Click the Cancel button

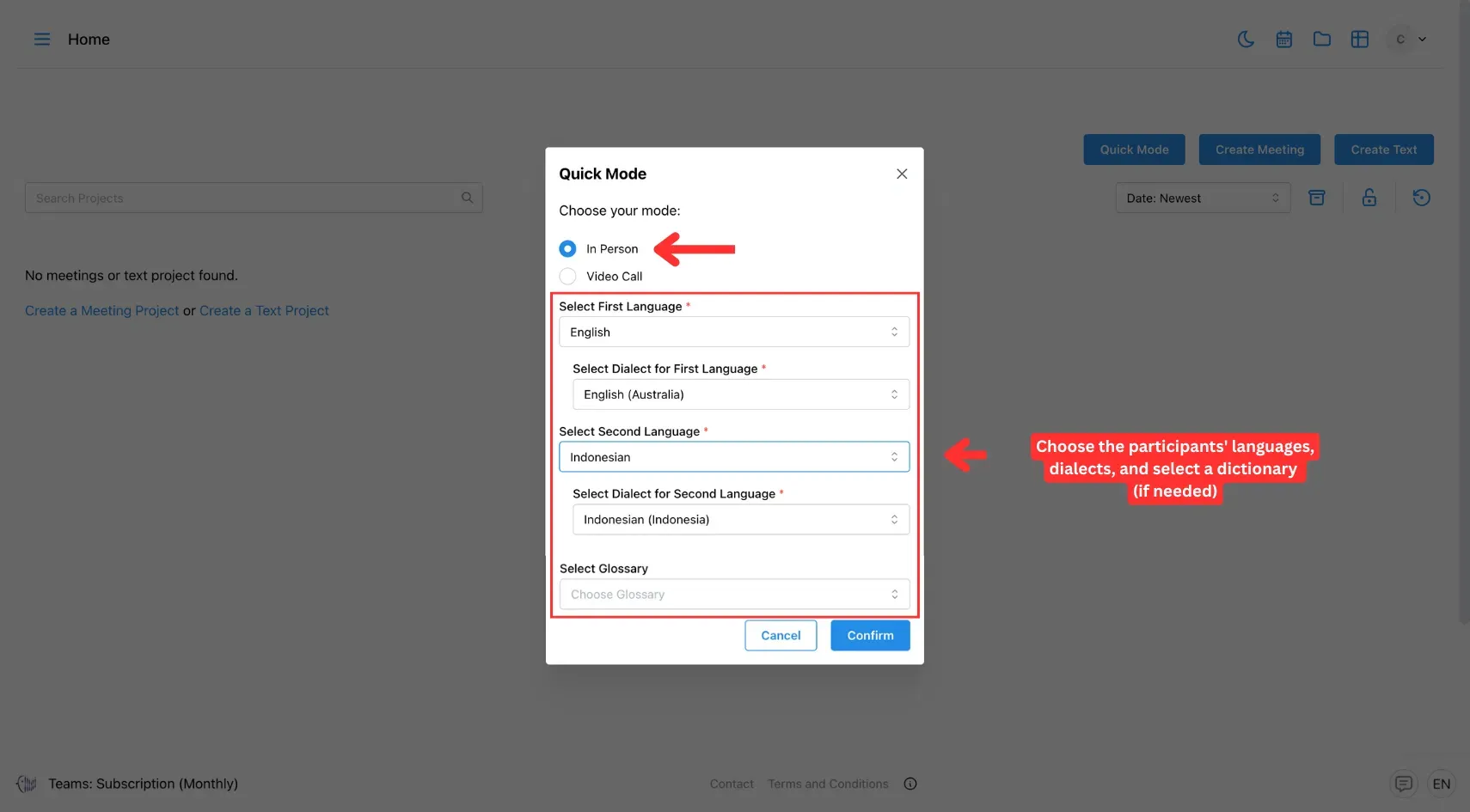point(781,636)
